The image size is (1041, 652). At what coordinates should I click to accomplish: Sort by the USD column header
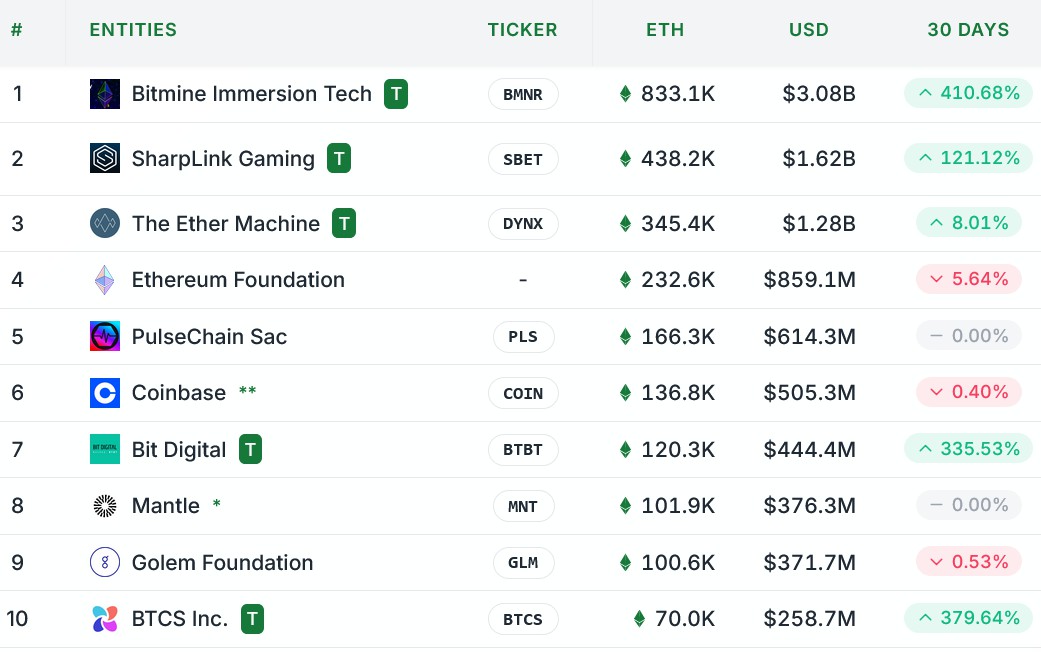coord(808,30)
